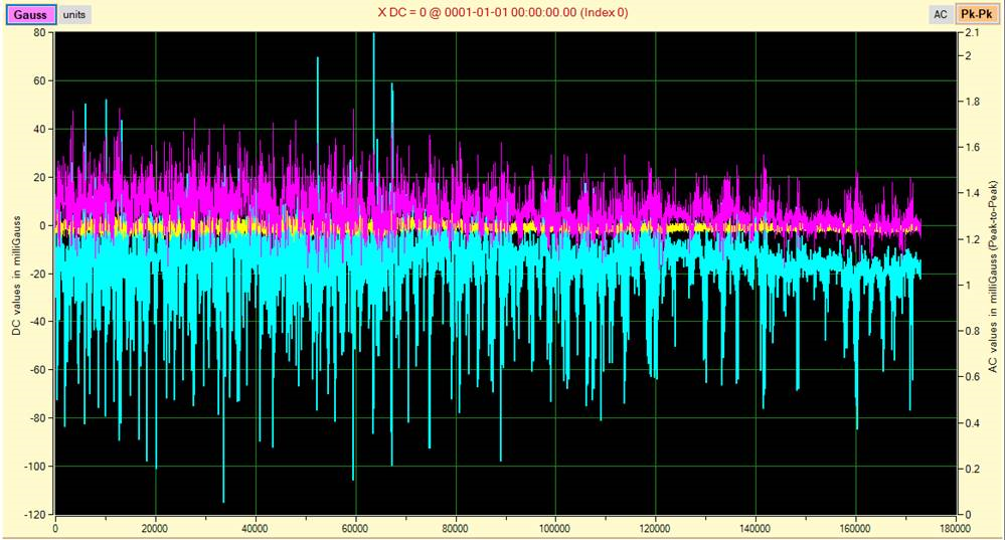Screen dimensions: 1005x540
Task: Click the -60 tick on left axis
Action: 39,370
